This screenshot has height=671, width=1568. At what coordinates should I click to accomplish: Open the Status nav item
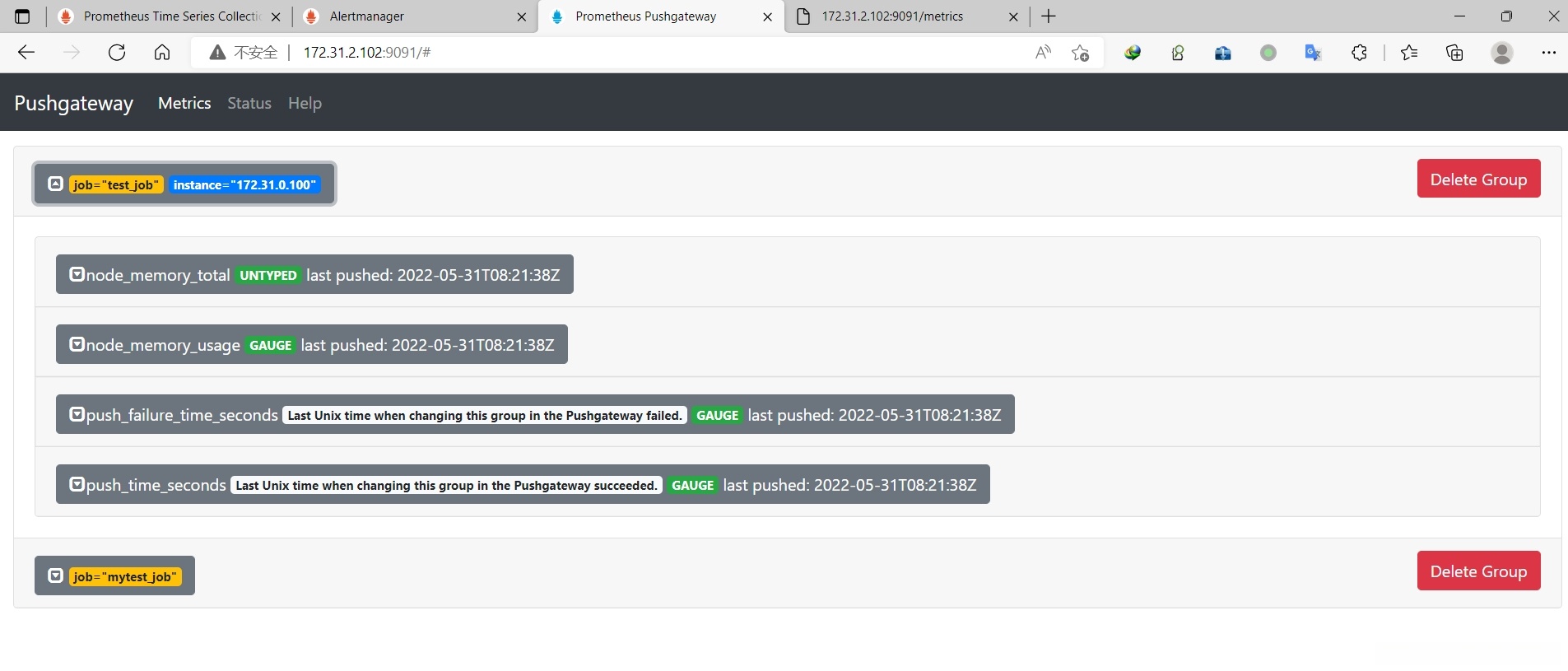249,103
